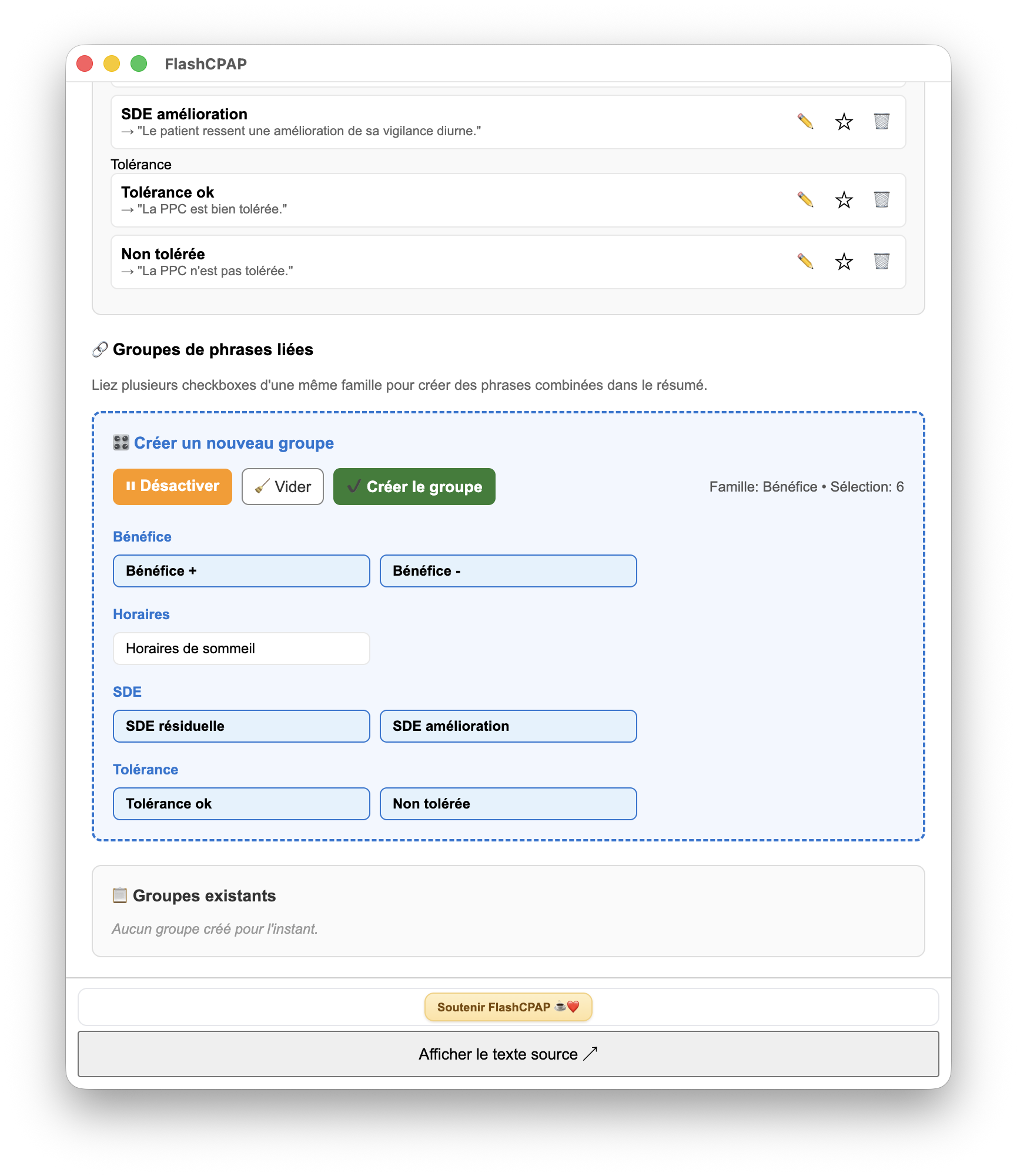Toggle SDE résiduelle in group selection

[x=241, y=726]
